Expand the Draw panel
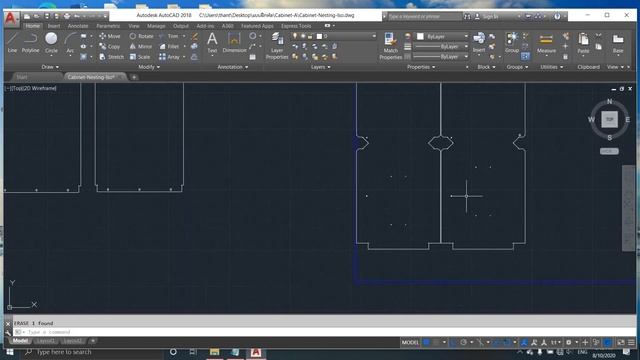The image size is (640, 360). pos(50,67)
